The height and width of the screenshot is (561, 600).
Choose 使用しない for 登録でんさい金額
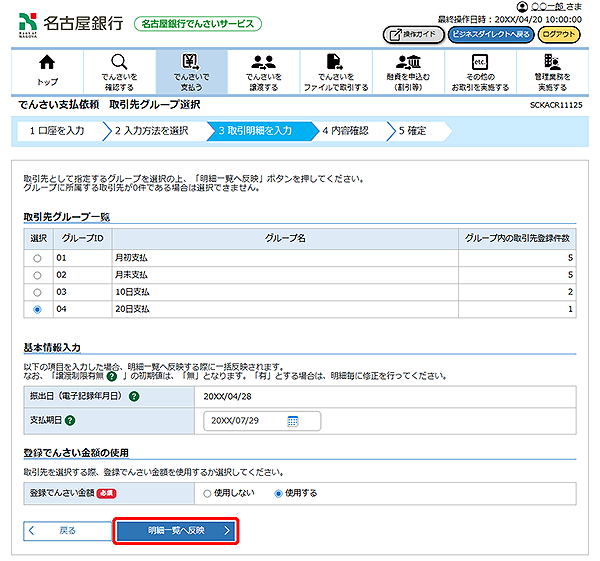click(x=207, y=493)
